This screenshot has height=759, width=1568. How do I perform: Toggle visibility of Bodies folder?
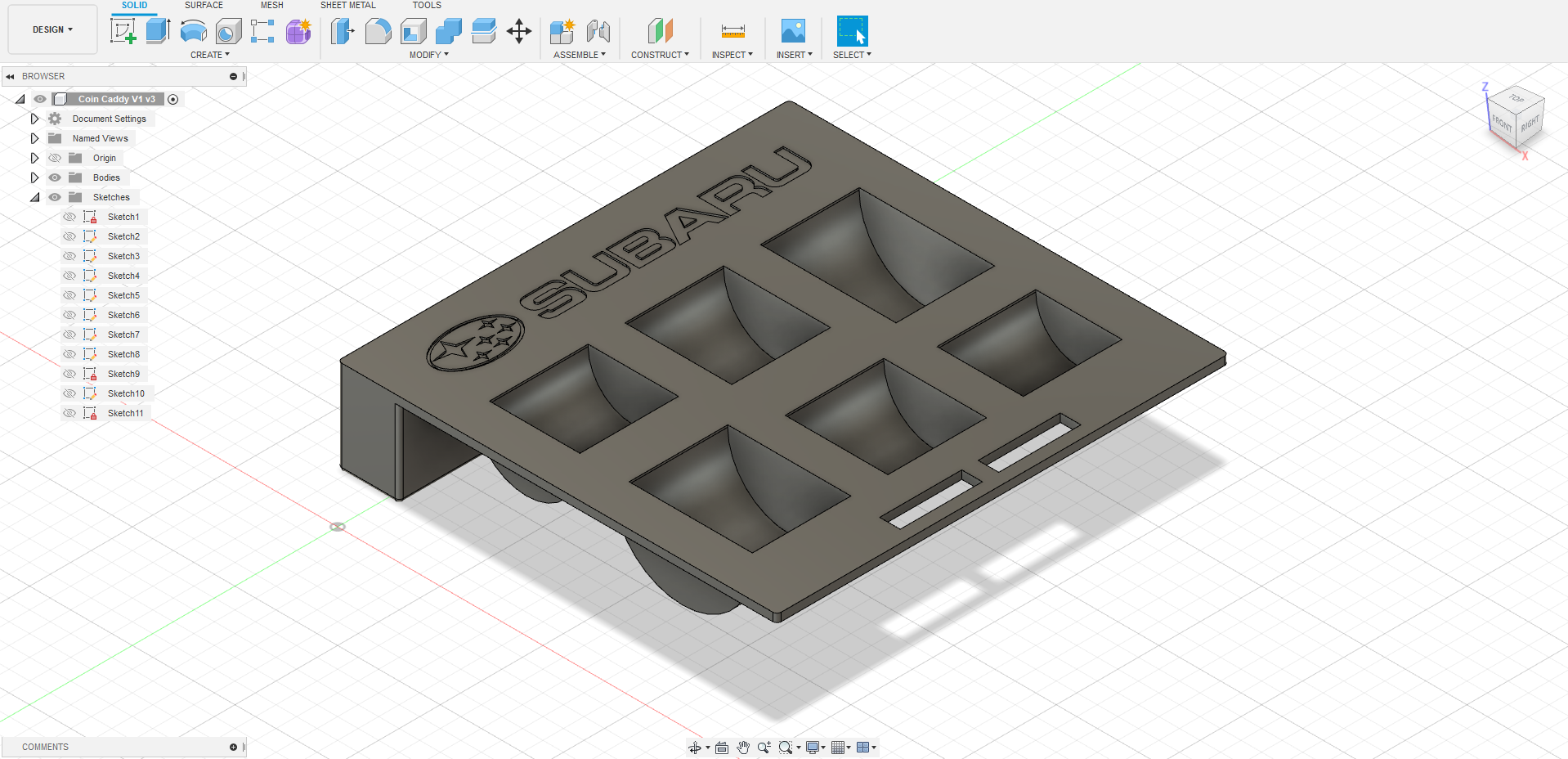coord(55,177)
